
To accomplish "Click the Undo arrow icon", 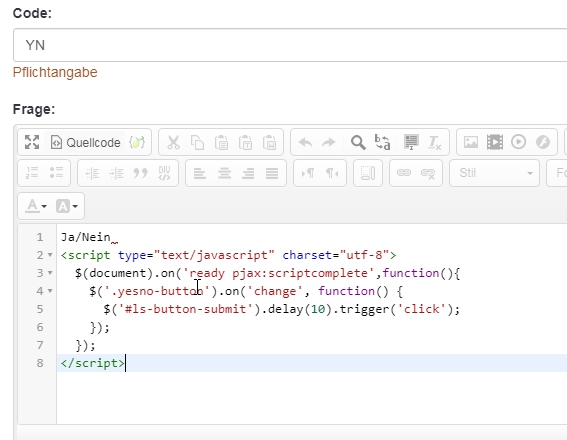I will [x=305, y=142].
